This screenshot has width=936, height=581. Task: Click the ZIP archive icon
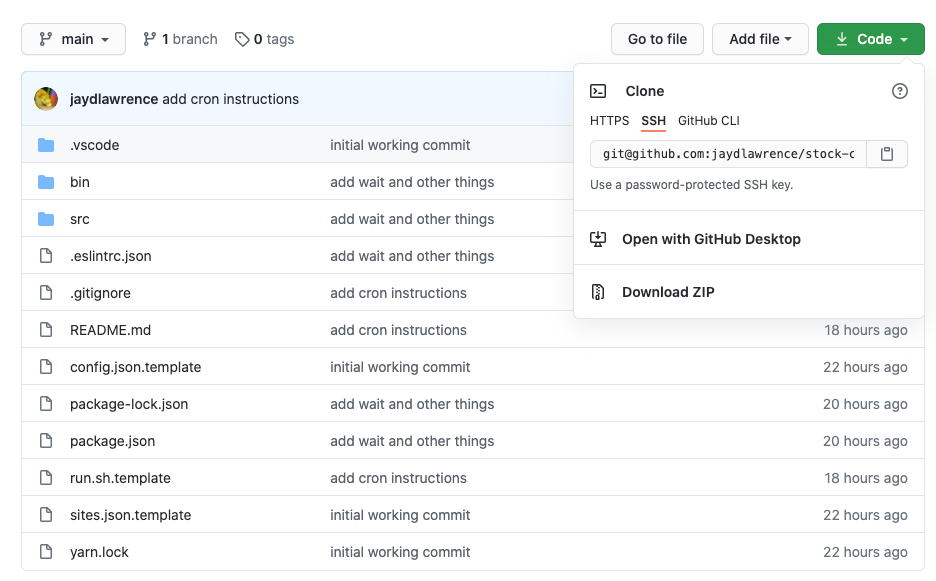tap(598, 292)
